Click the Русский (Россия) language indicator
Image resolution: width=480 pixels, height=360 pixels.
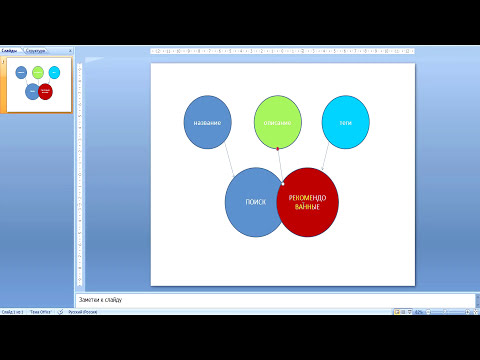83,312
